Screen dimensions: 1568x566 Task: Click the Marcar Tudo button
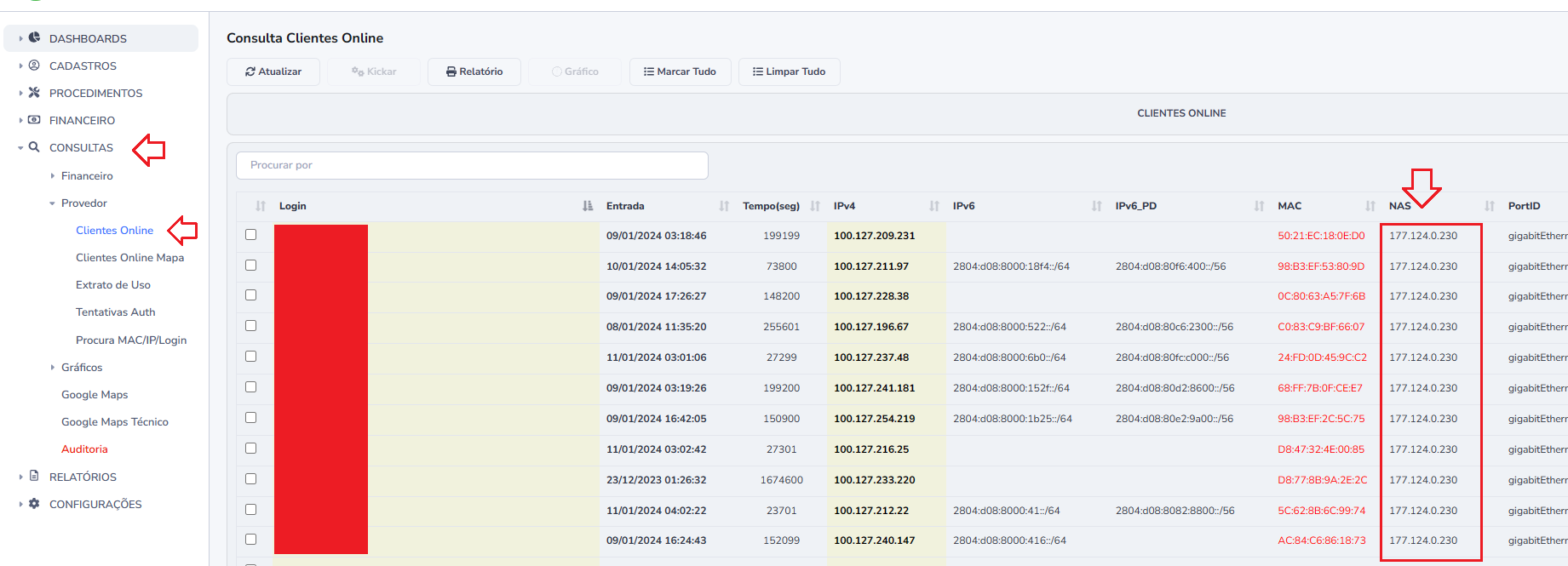[680, 71]
